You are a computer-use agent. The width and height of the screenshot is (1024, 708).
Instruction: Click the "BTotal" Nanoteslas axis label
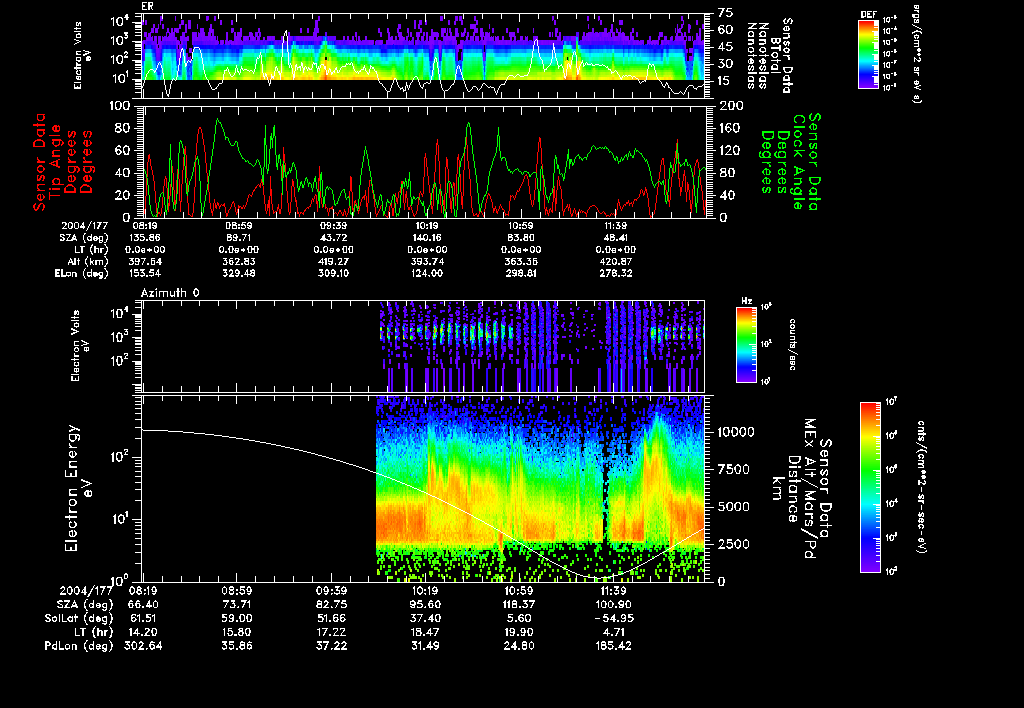tap(775, 54)
